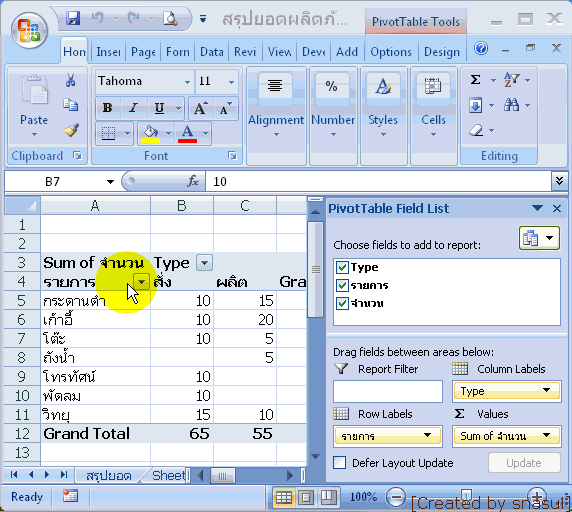Image resolution: width=572 pixels, height=512 pixels.
Task: Click the Bold formatting button
Action: click(108, 108)
